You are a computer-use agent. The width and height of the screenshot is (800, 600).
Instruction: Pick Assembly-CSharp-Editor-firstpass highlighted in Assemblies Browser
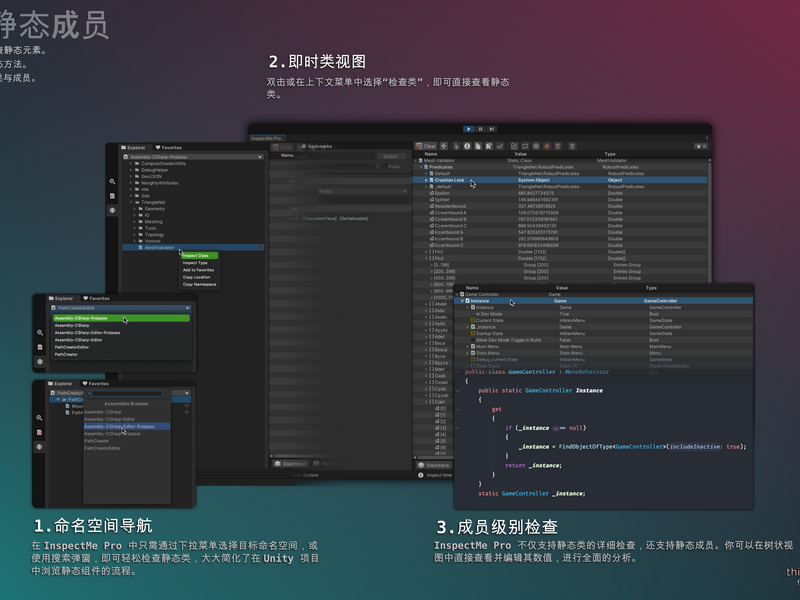pyautogui.click(x=127, y=427)
